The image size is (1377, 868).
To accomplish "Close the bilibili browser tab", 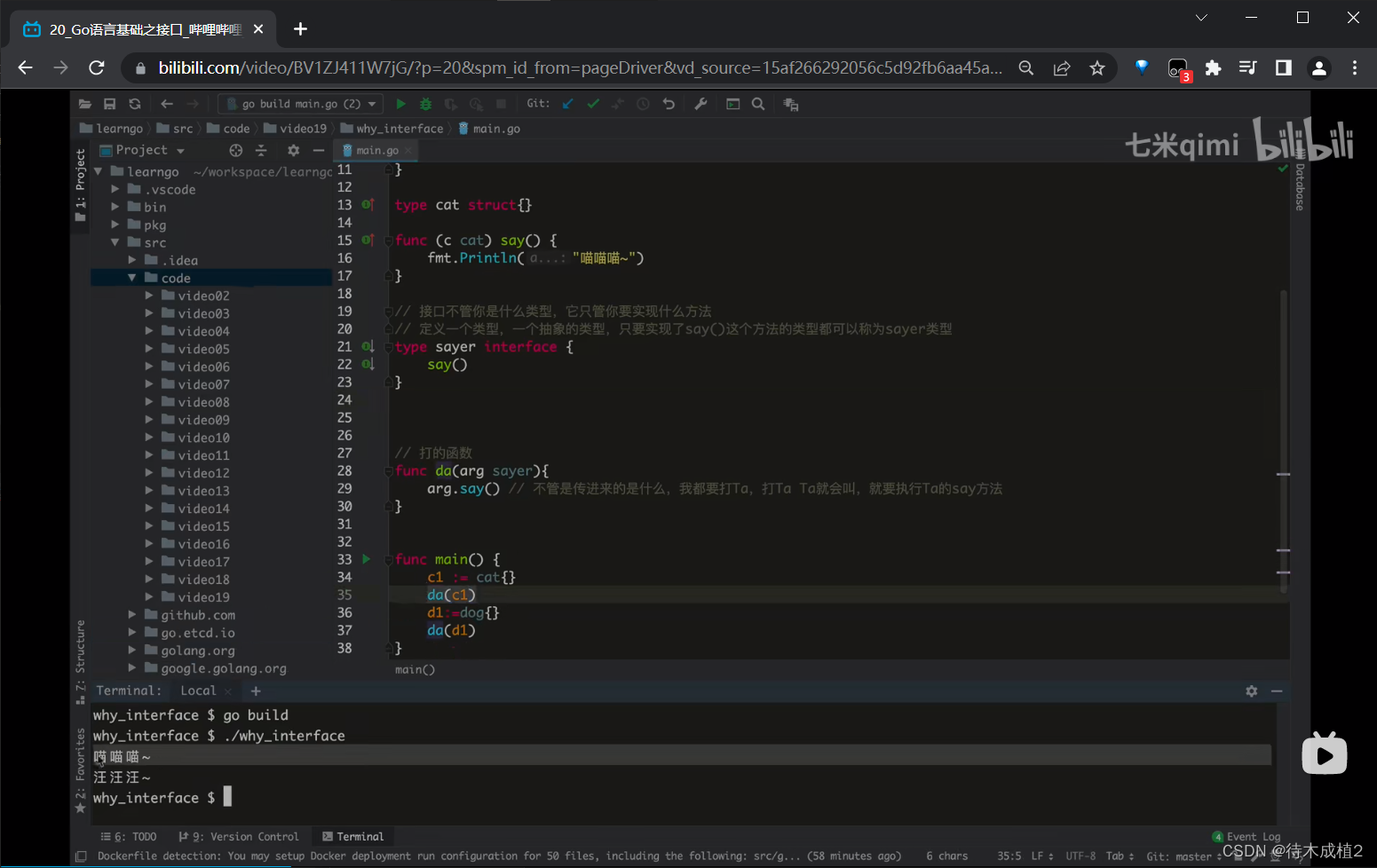I will coord(258,29).
